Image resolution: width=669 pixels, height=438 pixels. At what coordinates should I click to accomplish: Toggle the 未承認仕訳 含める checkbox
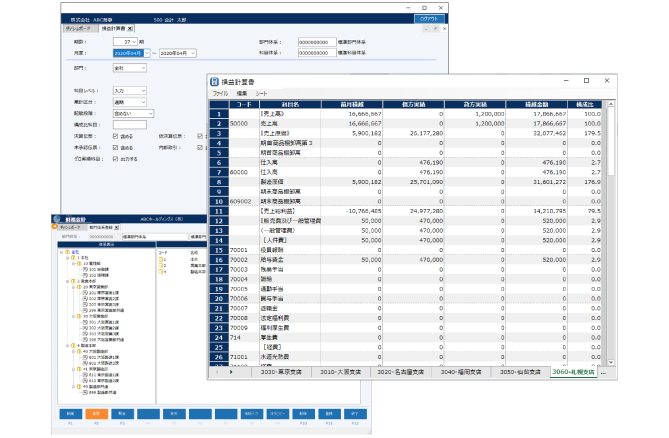coord(117,146)
